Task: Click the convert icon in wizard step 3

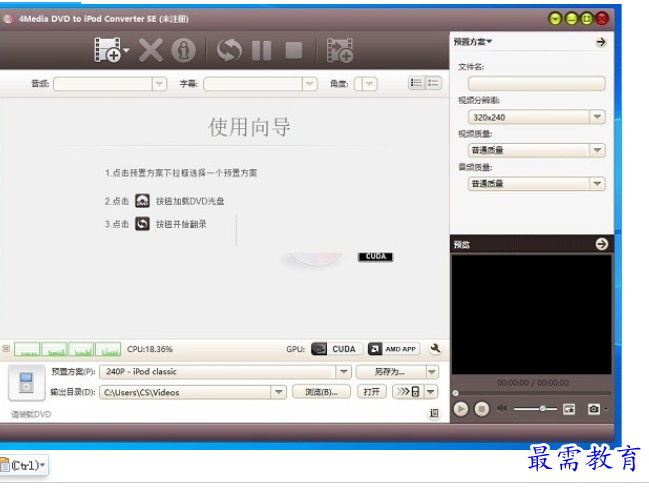Action: pyautogui.click(x=142, y=224)
